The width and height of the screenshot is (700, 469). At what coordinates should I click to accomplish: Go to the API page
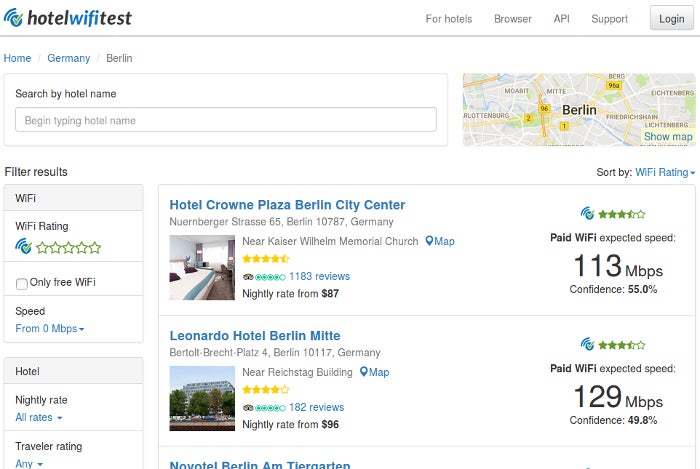(x=562, y=19)
